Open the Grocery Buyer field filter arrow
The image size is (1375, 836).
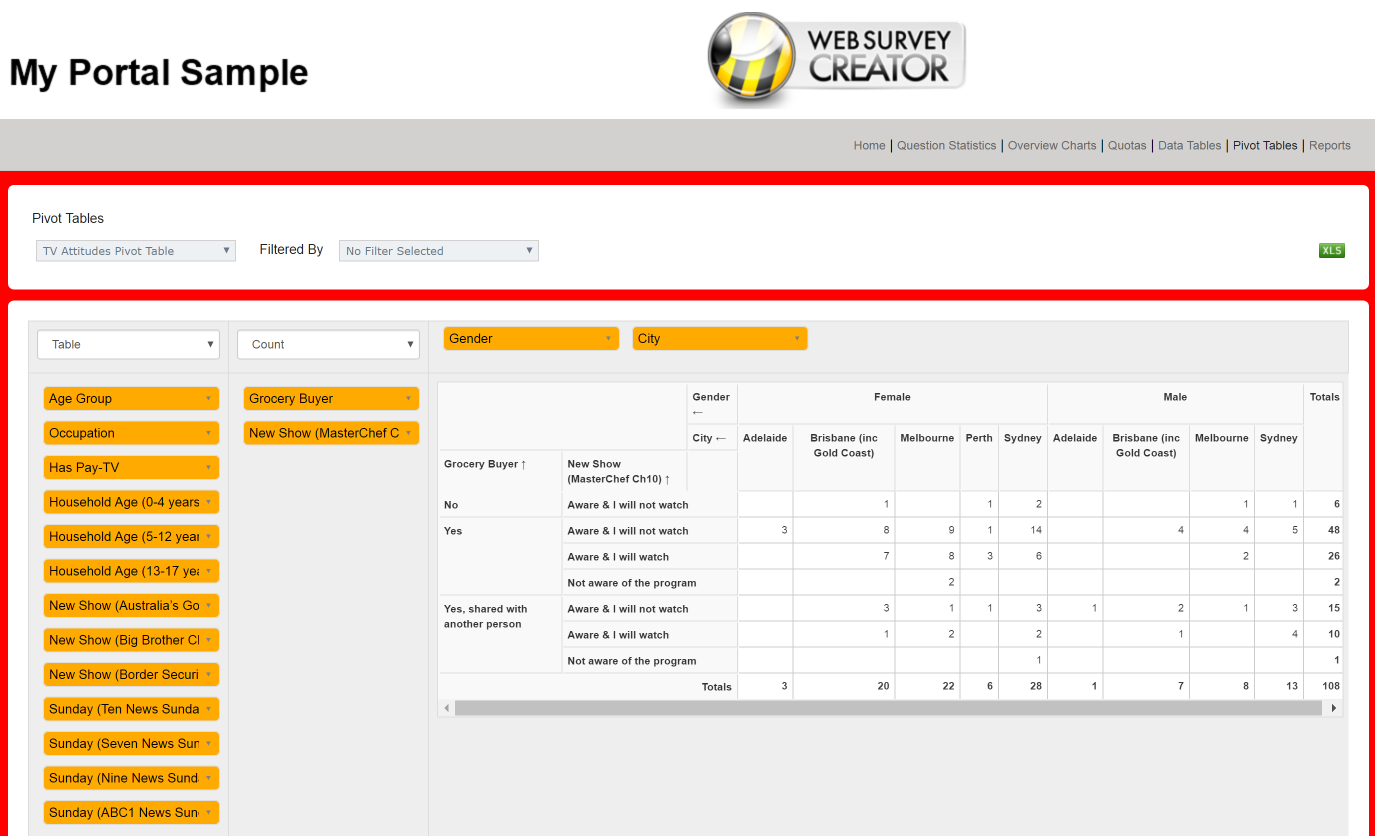408,399
